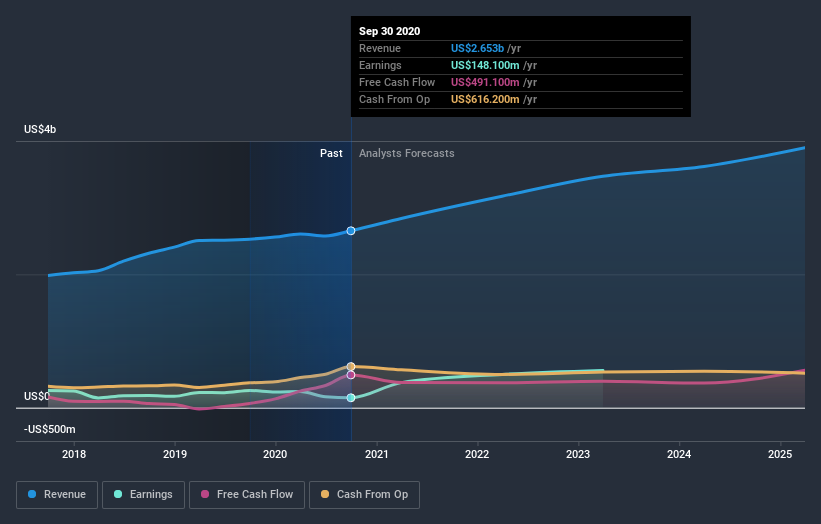Click the Analysts Forecasts label

[407, 153]
